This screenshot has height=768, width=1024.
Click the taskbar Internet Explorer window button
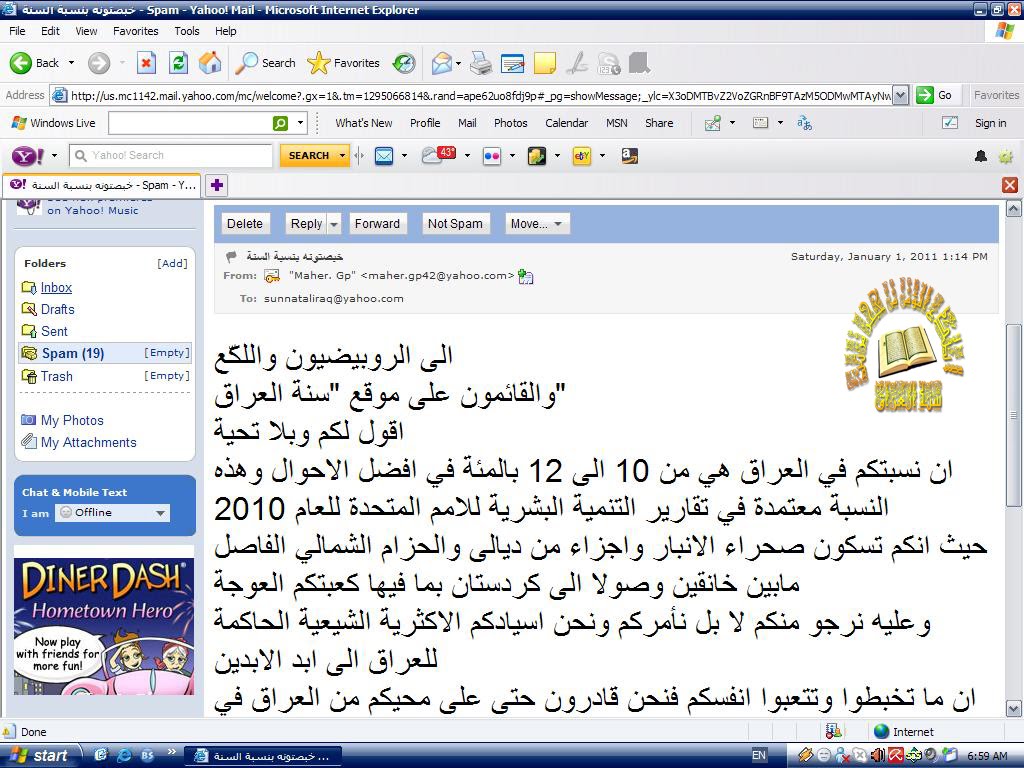(264, 756)
